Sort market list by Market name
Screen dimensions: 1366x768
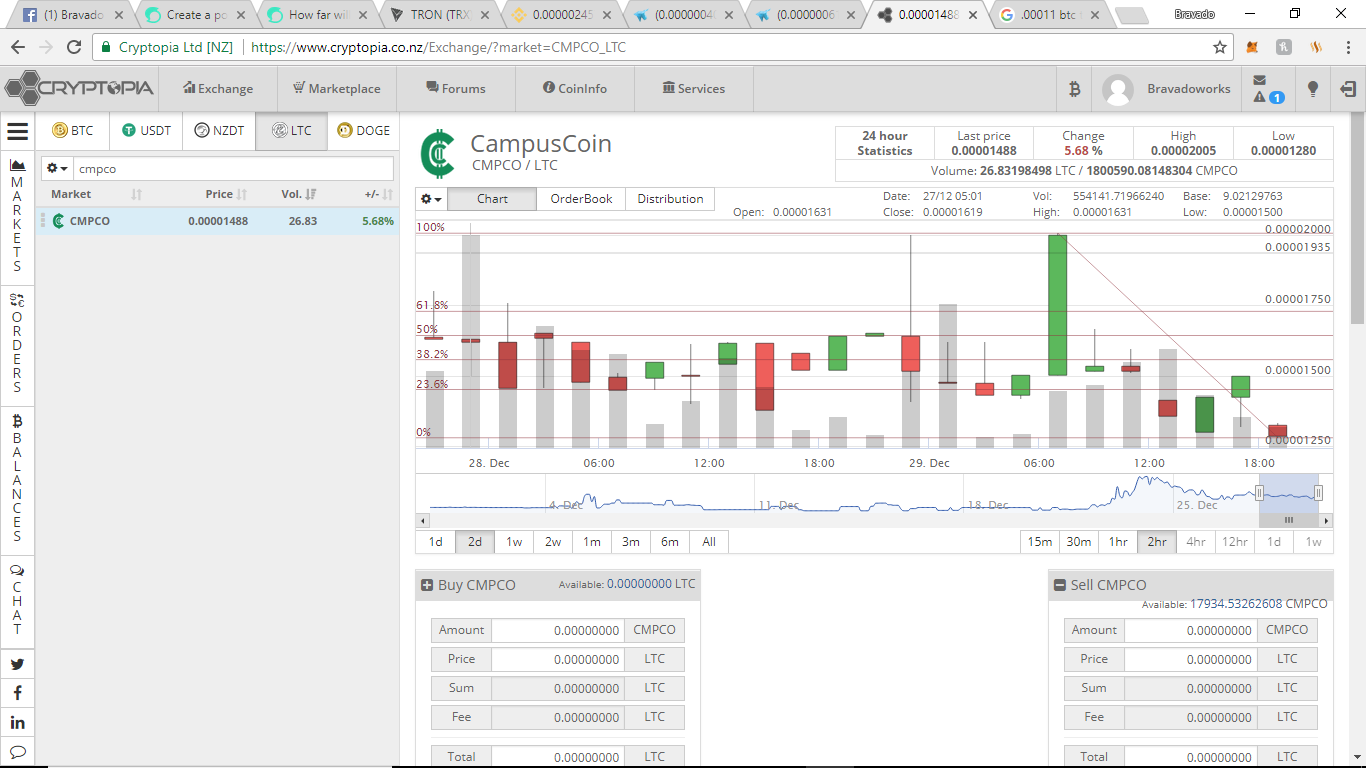[x=96, y=194]
